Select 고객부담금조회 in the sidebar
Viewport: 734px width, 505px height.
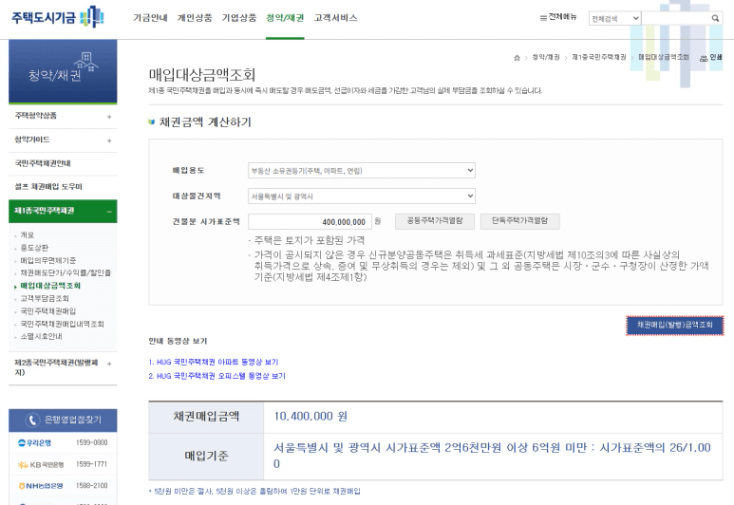[x=44, y=298]
